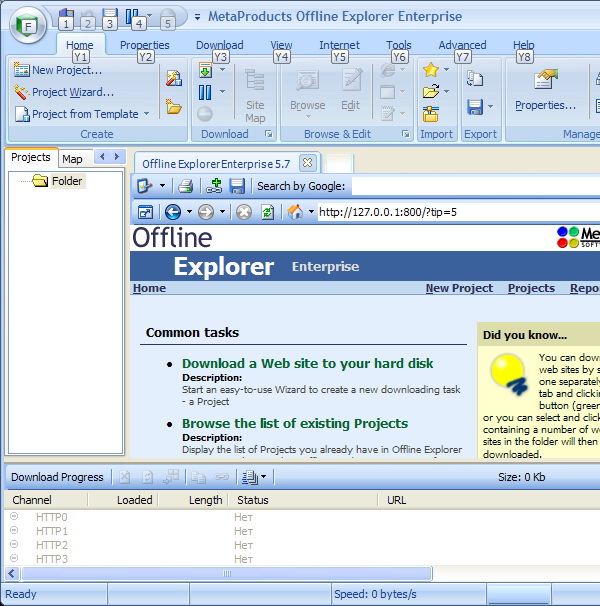Select Folder in the projects tree
This screenshot has height=606, width=600.
(x=67, y=181)
